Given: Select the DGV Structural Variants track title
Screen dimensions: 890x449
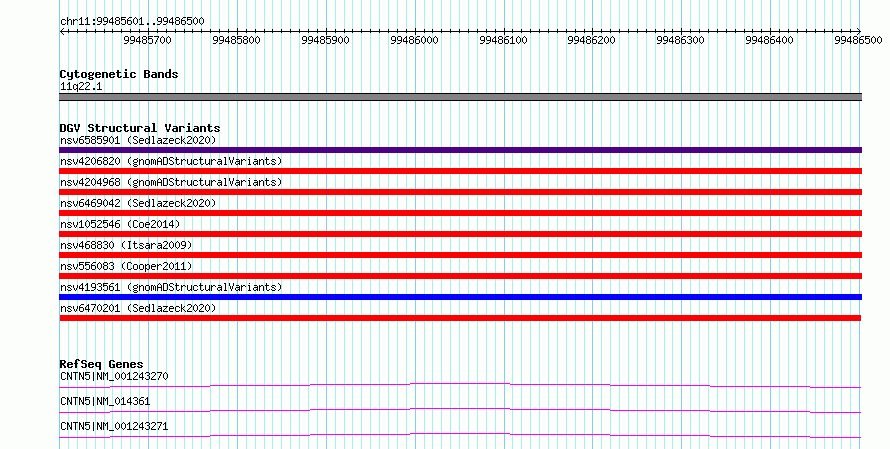Looking at the screenshot, I should tap(140, 128).
